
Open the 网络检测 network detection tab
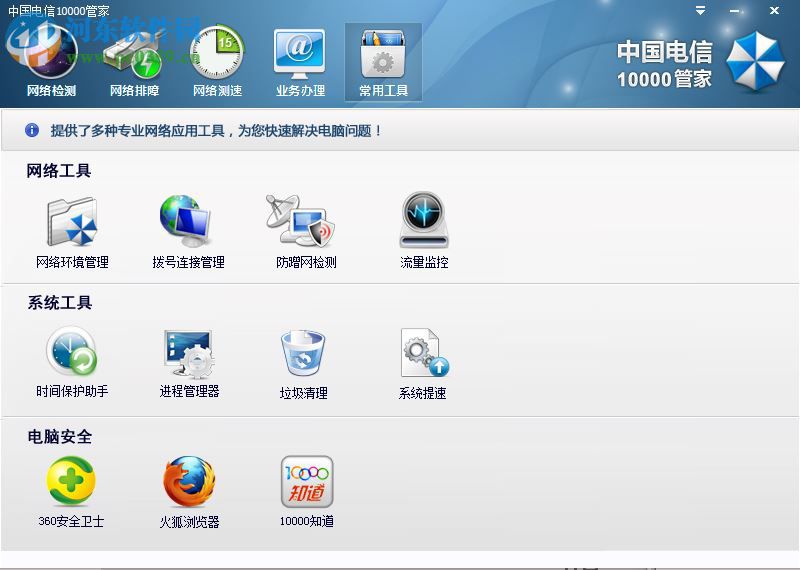(x=51, y=61)
